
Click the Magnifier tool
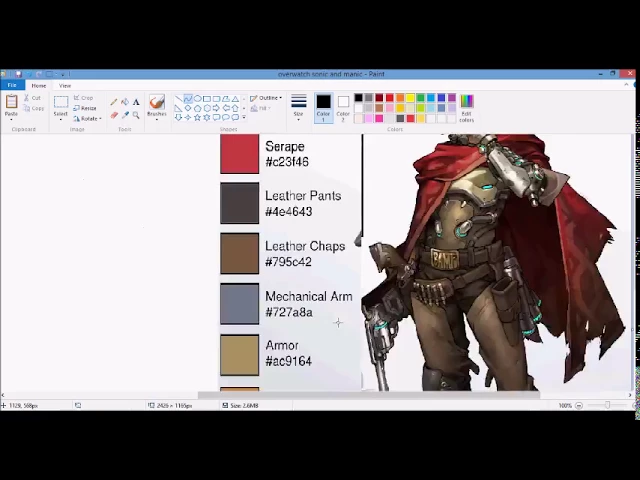click(136, 114)
